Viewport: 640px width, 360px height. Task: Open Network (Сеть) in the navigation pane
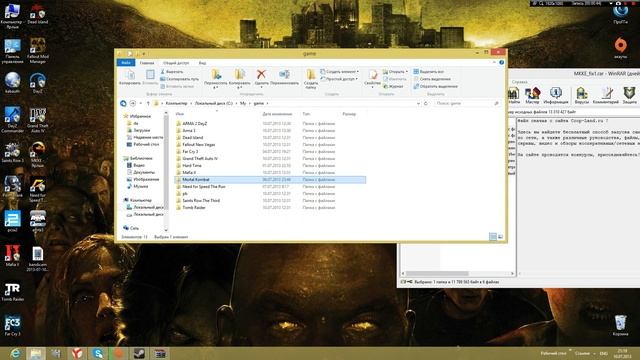click(x=134, y=229)
